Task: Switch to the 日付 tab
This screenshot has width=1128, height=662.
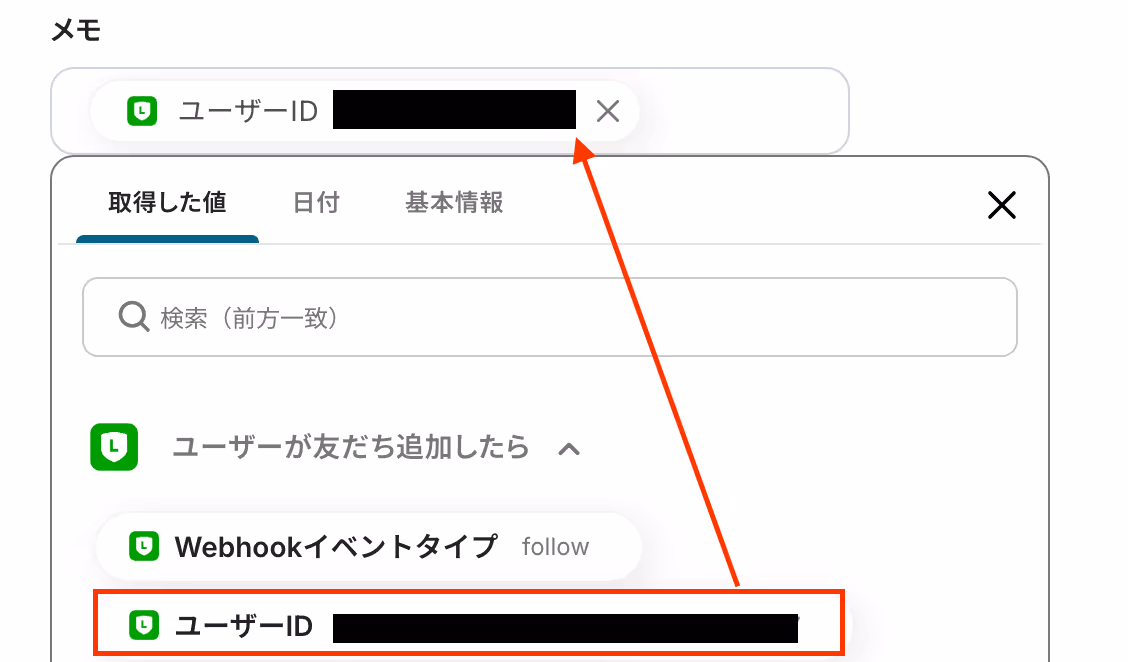Action: (316, 203)
